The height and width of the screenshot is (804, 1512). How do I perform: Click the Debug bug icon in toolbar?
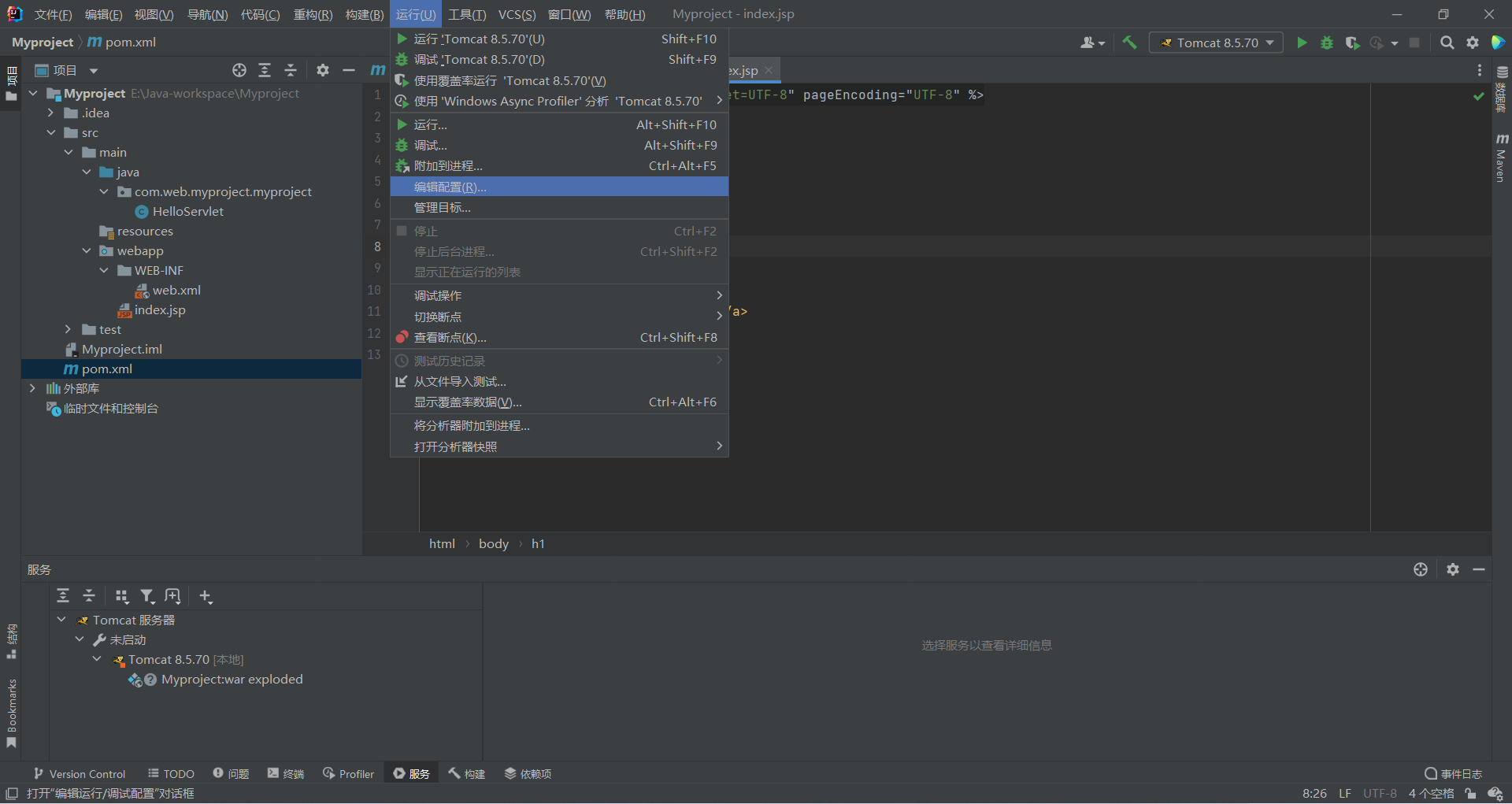(1327, 43)
